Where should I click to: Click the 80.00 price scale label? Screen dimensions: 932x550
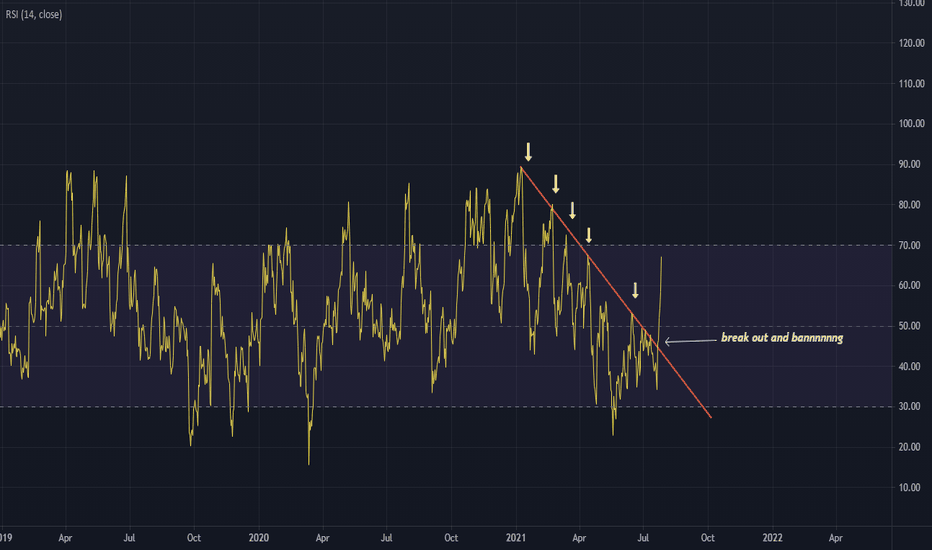coord(909,205)
